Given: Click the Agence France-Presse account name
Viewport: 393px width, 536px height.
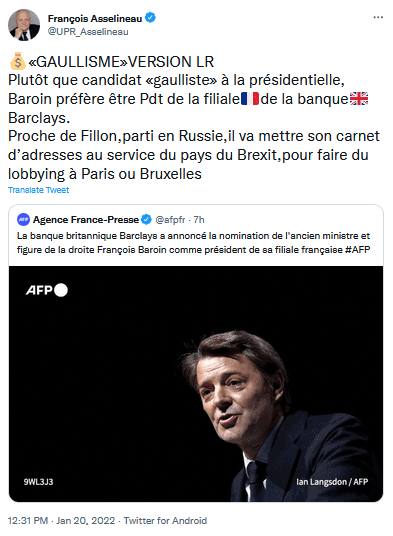Looking at the screenshot, I should click(x=86, y=219).
